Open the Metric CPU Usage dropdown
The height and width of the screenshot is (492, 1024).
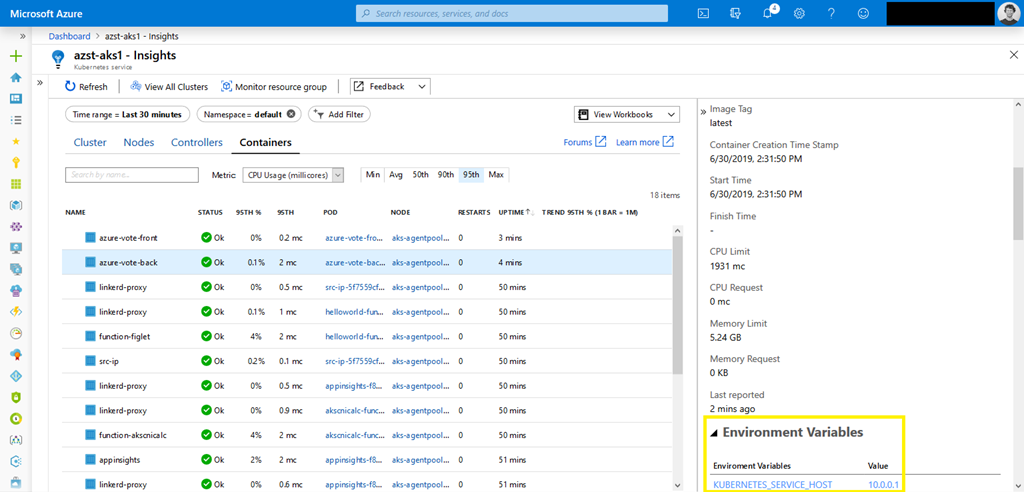coord(293,174)
